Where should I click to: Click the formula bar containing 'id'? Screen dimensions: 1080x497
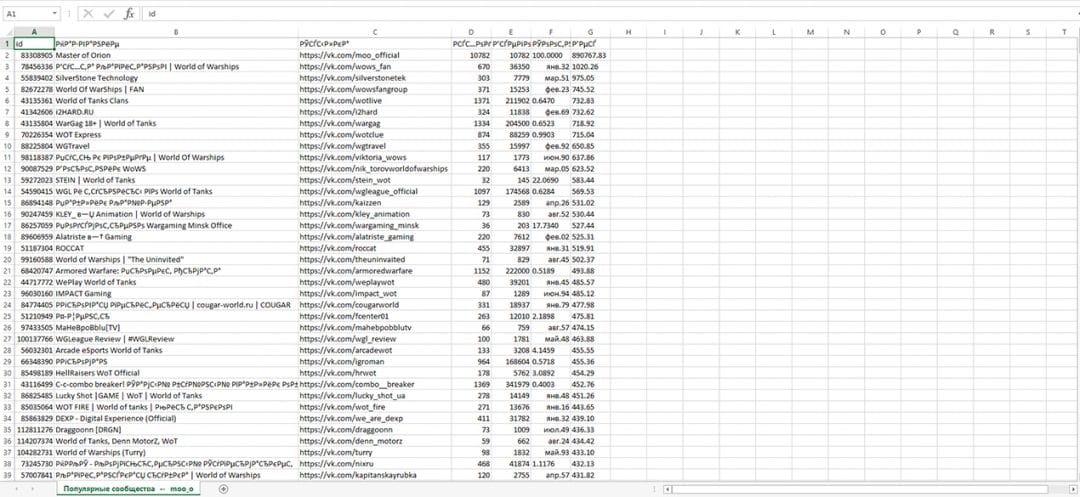pos(610,14)
